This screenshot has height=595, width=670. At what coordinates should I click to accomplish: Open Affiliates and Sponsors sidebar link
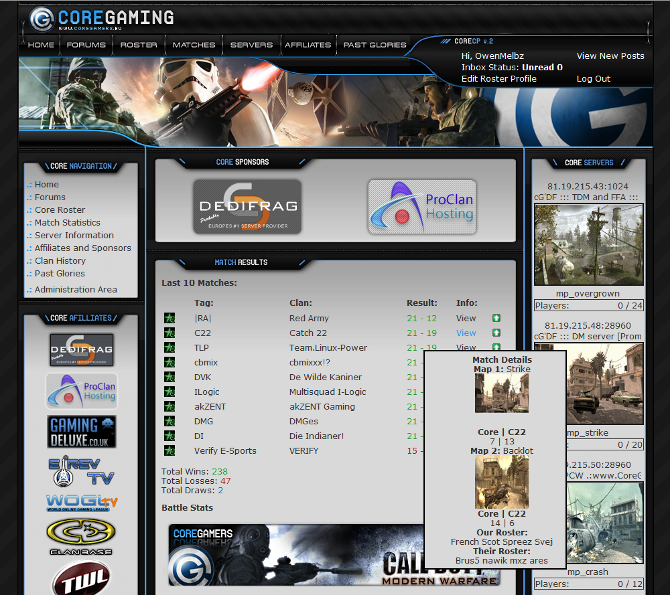pos(83,248)
